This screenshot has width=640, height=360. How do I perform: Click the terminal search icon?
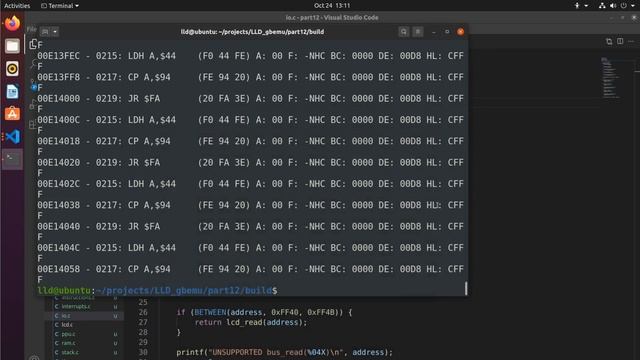pos(404,32)
